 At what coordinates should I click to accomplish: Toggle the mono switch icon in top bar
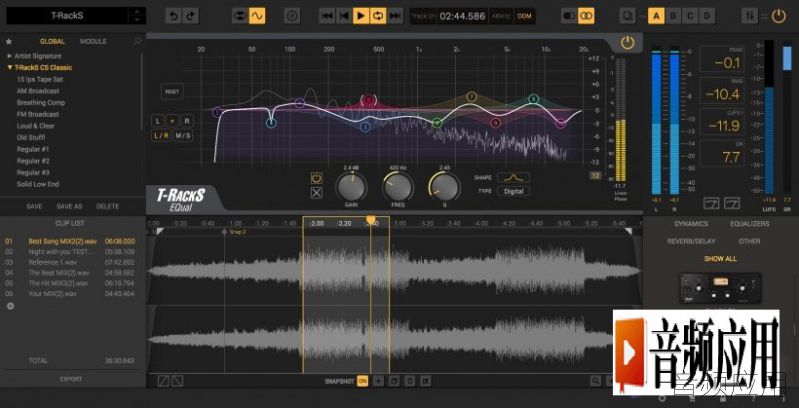(569, 16)
